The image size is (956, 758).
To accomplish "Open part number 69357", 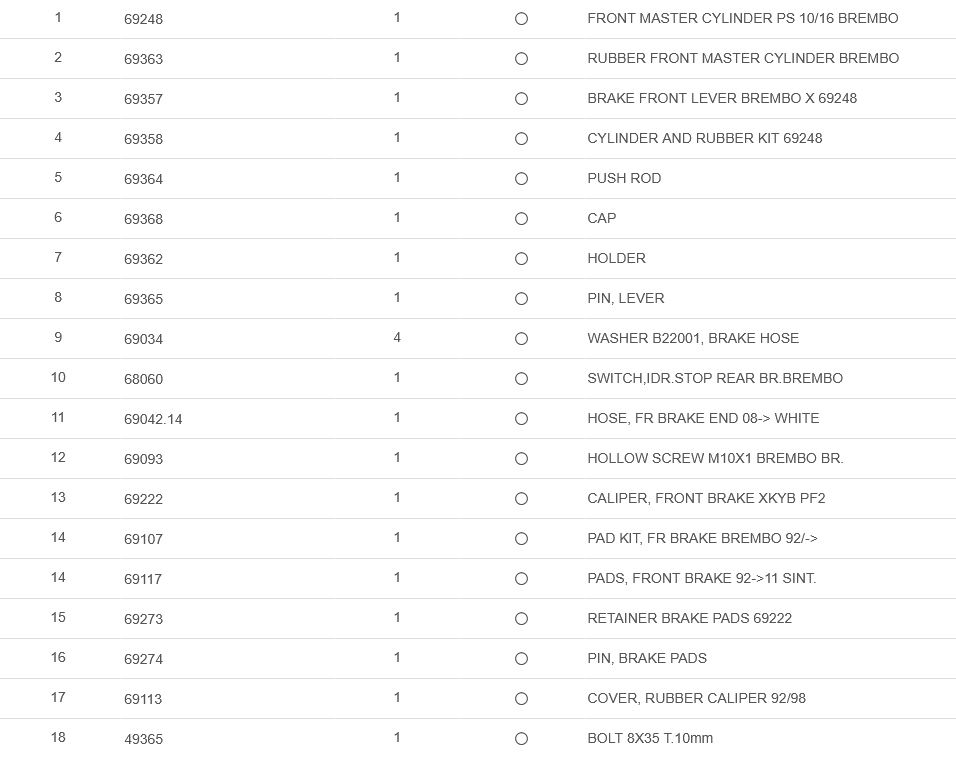I will coord(143,99).
